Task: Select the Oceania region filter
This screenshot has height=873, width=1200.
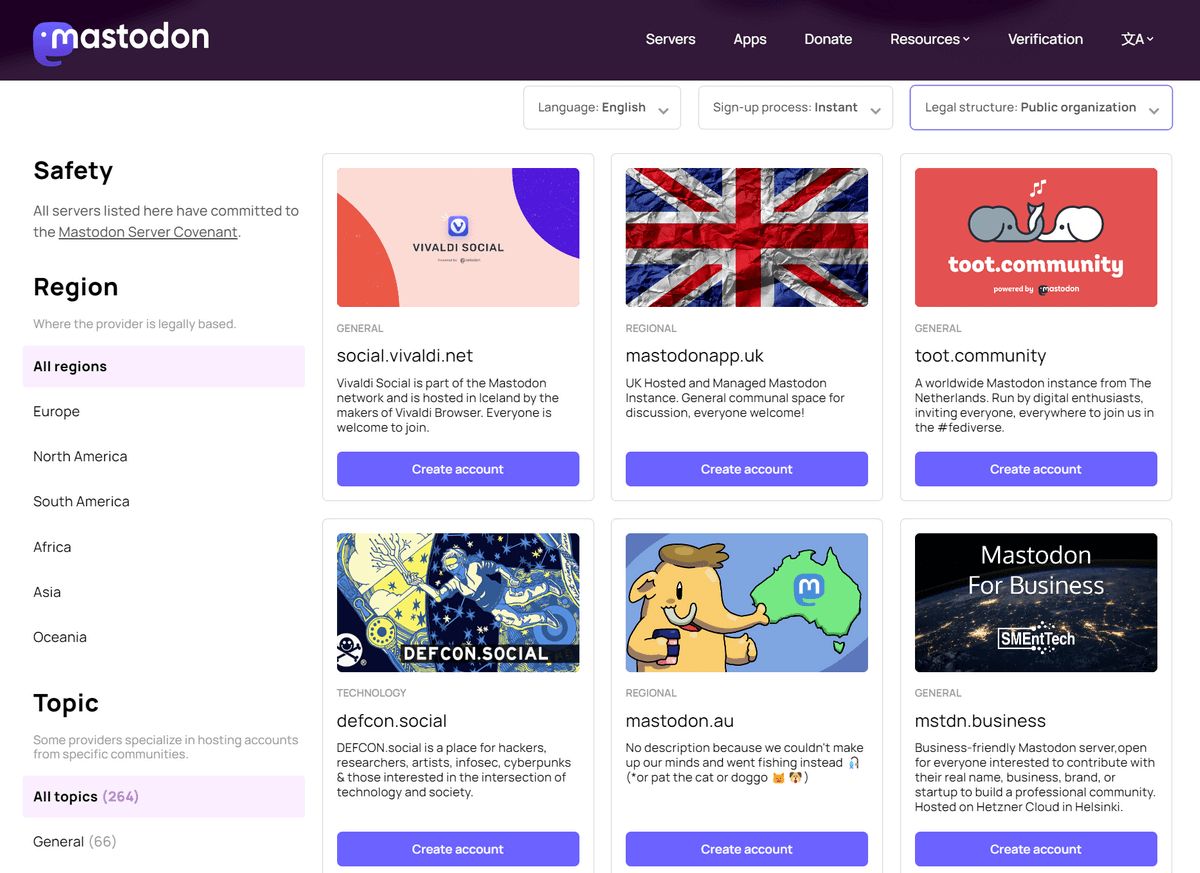Action: (60, 637)
